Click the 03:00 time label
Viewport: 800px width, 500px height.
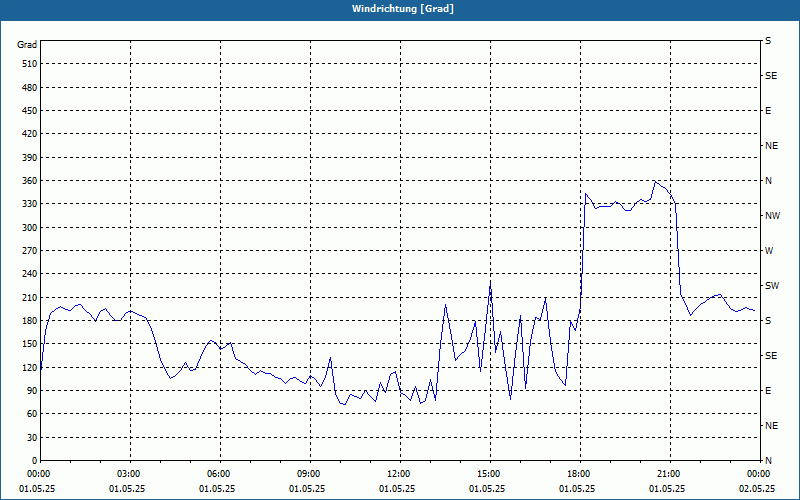tap(130, 474)
